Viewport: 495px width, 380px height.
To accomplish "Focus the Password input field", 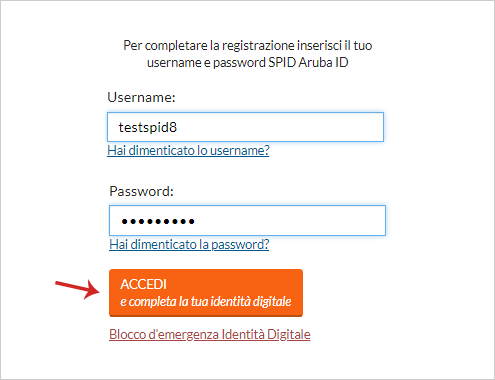I will pos(247,221).
